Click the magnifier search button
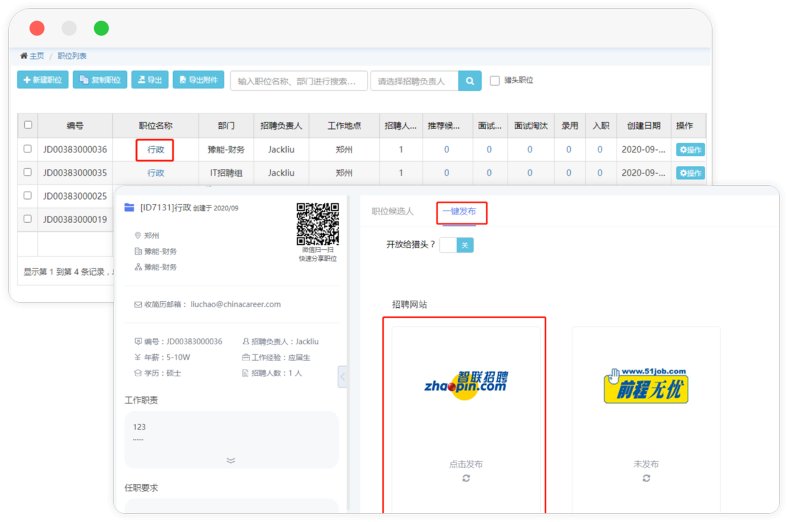788x522 pixels. (470, 81)
